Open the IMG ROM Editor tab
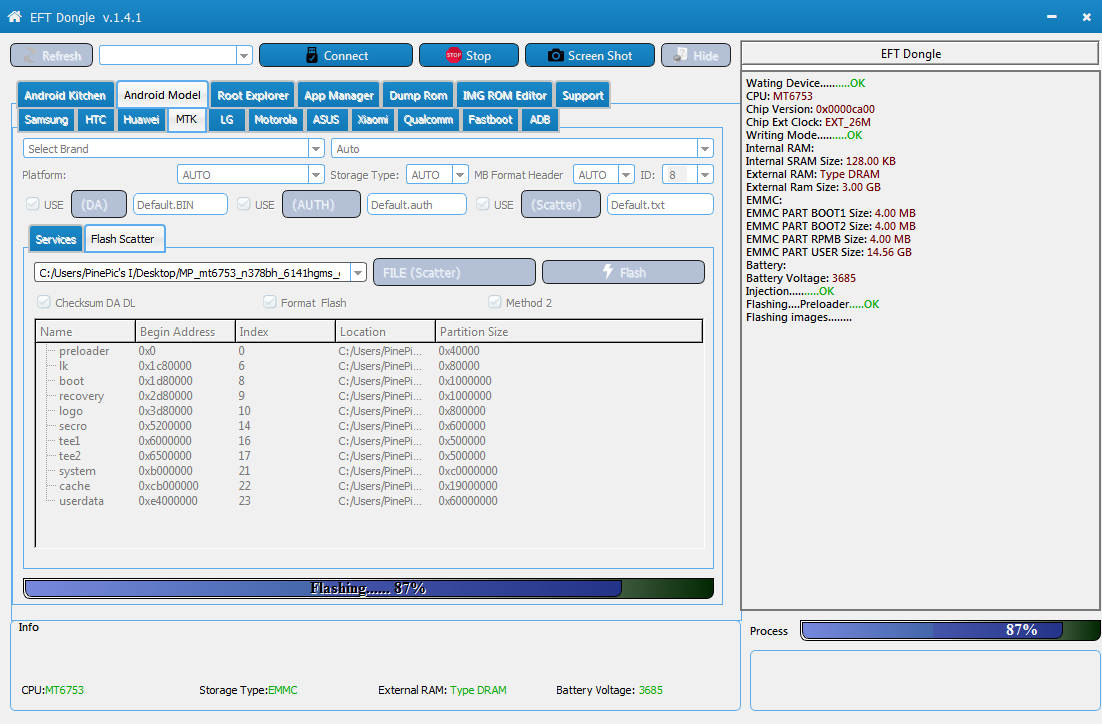Viewport: 1102px width, 724px height. [504, 95]
